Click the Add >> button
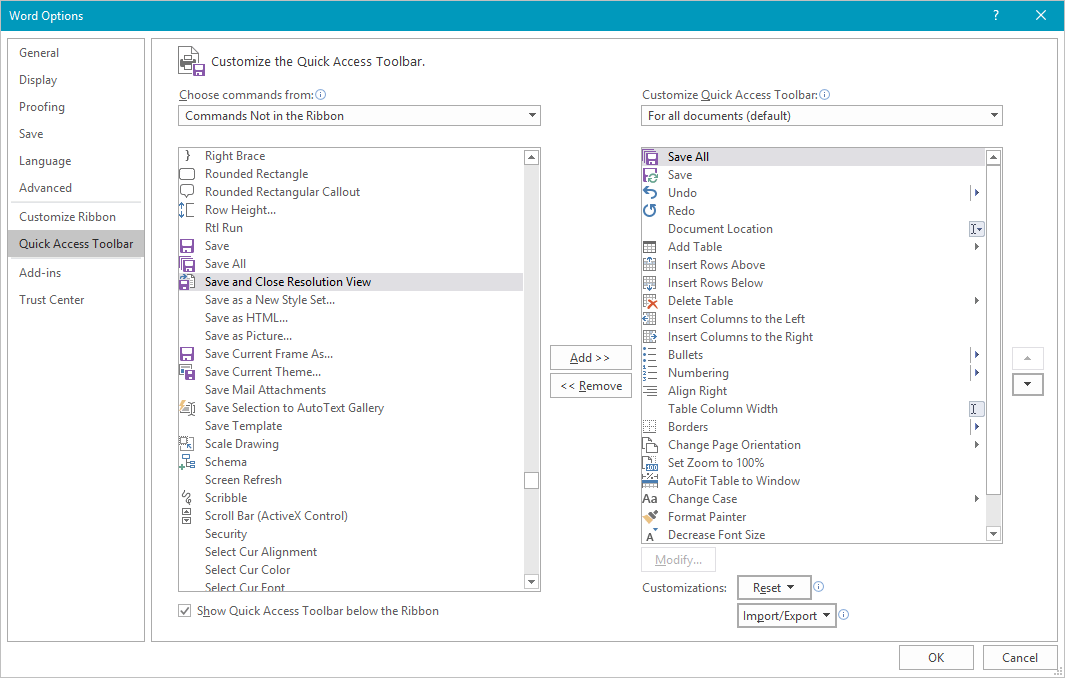Screen dimensions: 1065x678 pos(590,357)
